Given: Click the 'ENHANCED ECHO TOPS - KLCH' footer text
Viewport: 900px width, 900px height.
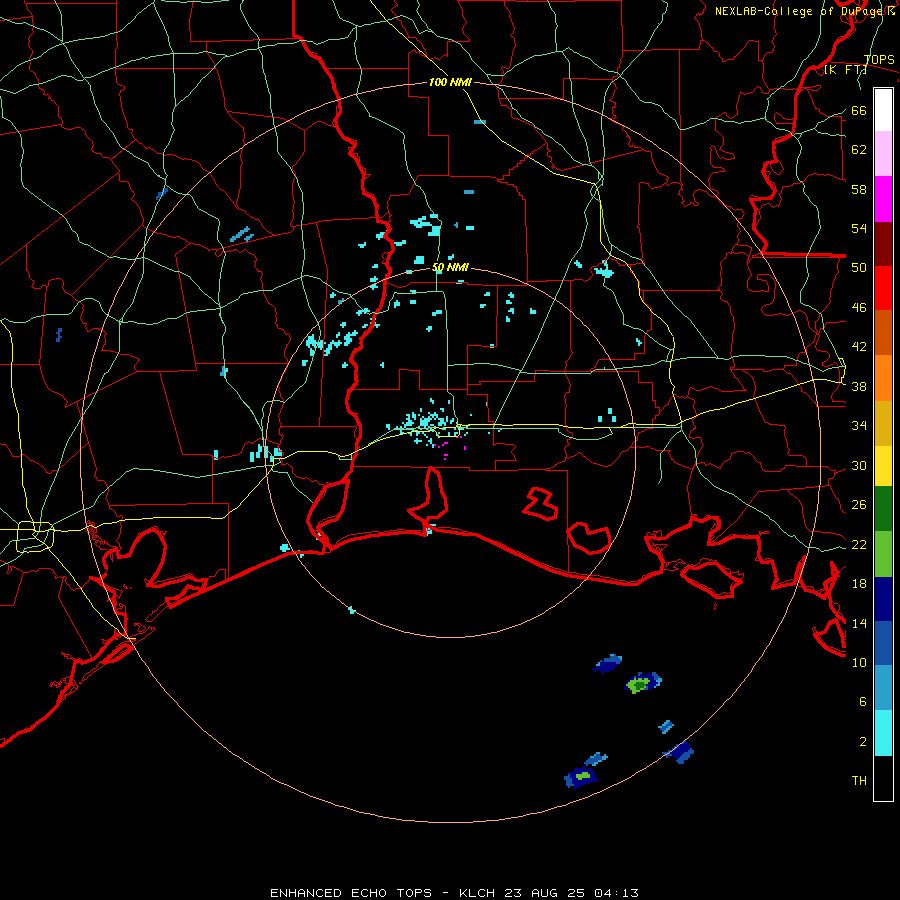Looking at the screenshot, I should [x=385, y=893].
